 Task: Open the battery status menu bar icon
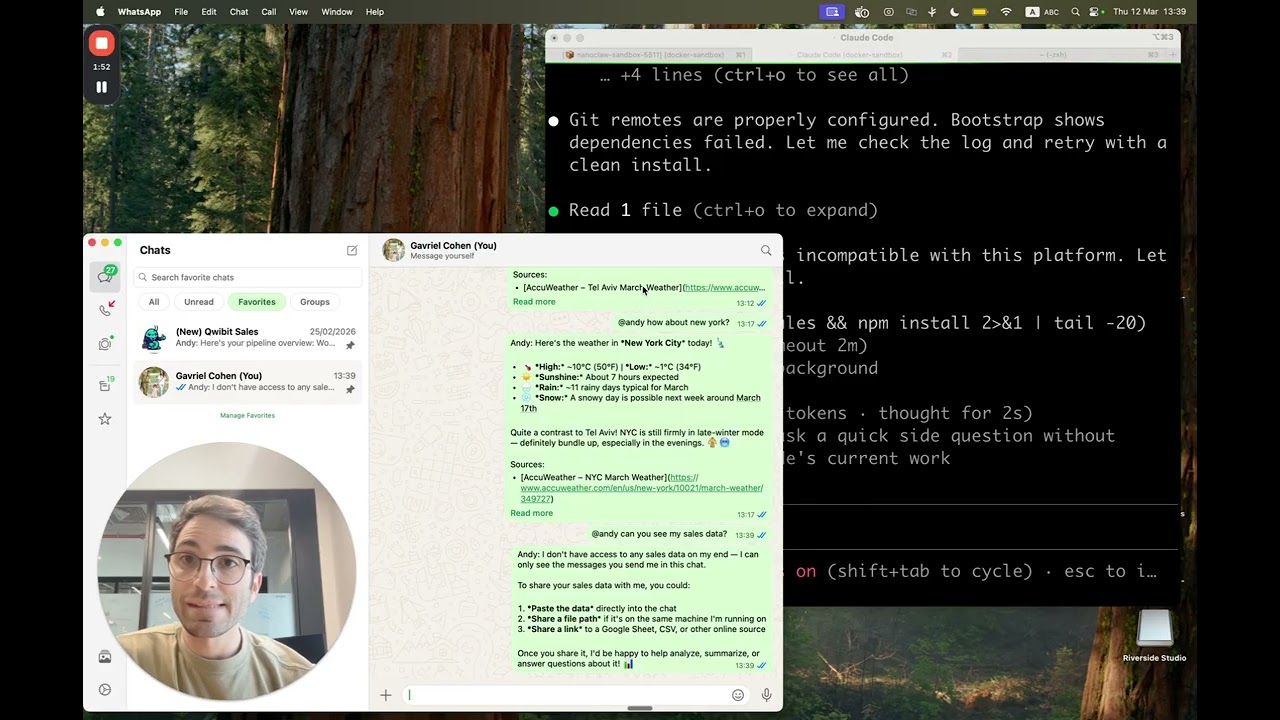pos(980,12)
